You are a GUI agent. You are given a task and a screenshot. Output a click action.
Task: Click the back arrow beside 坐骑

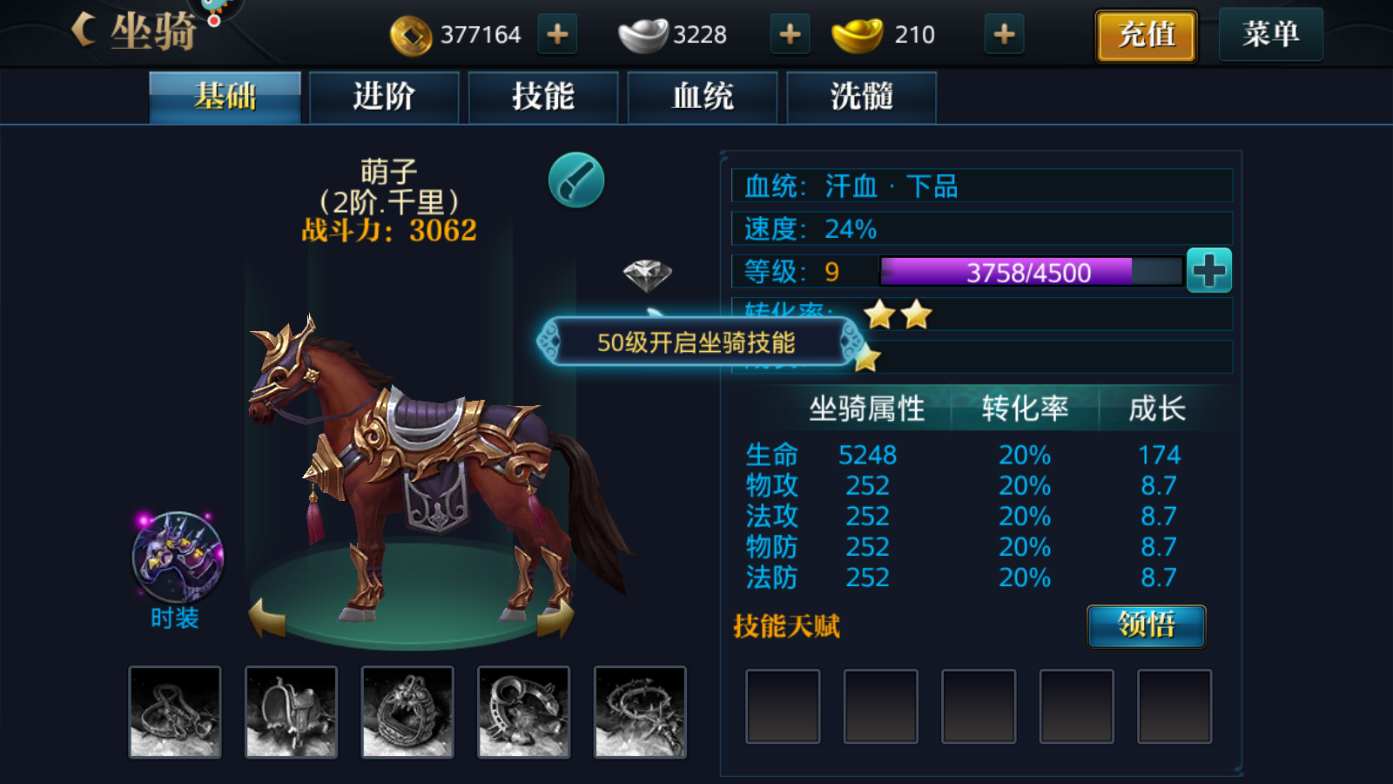[84, 30]
